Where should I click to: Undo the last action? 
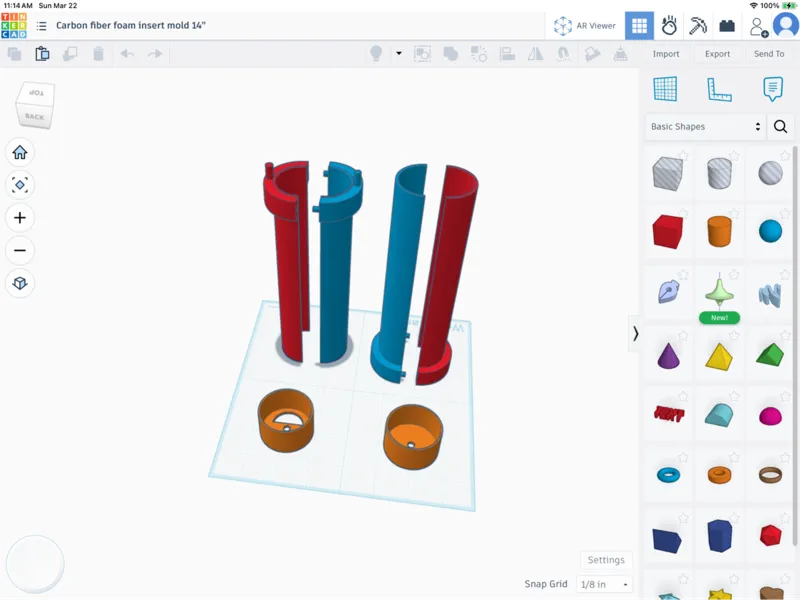127,54
